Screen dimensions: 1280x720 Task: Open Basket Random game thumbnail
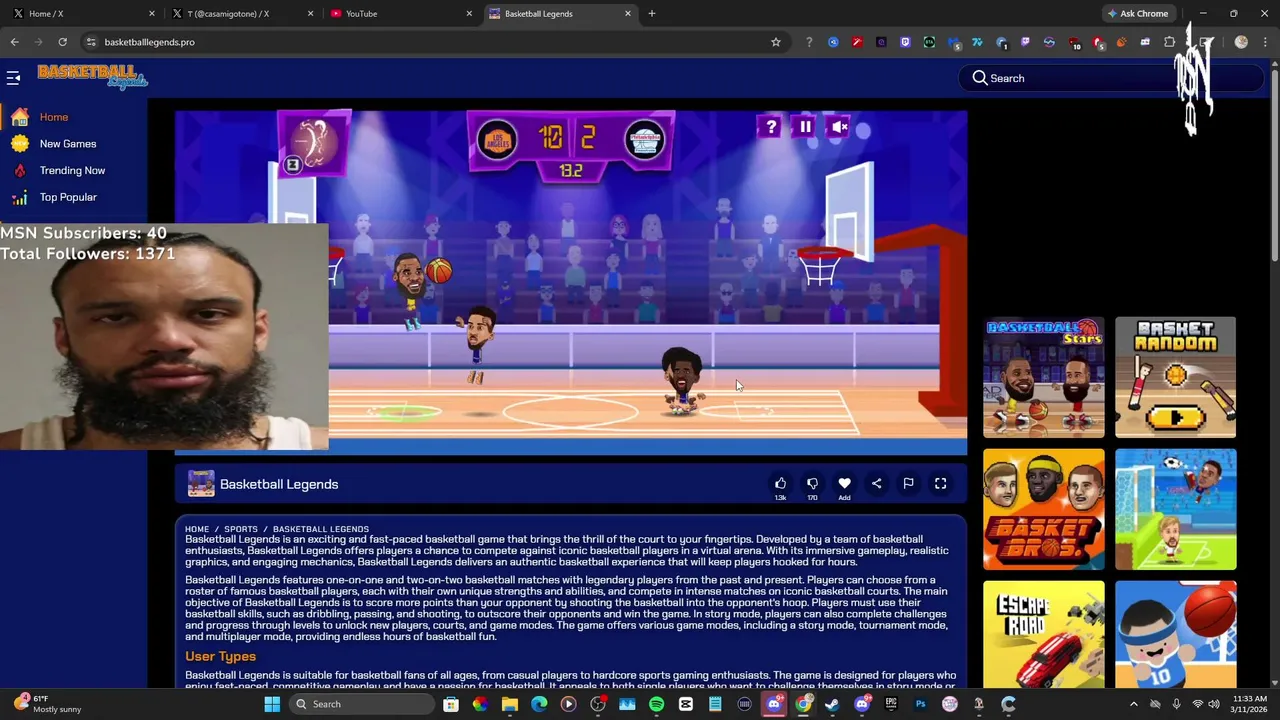click(x=1175, y=378)
